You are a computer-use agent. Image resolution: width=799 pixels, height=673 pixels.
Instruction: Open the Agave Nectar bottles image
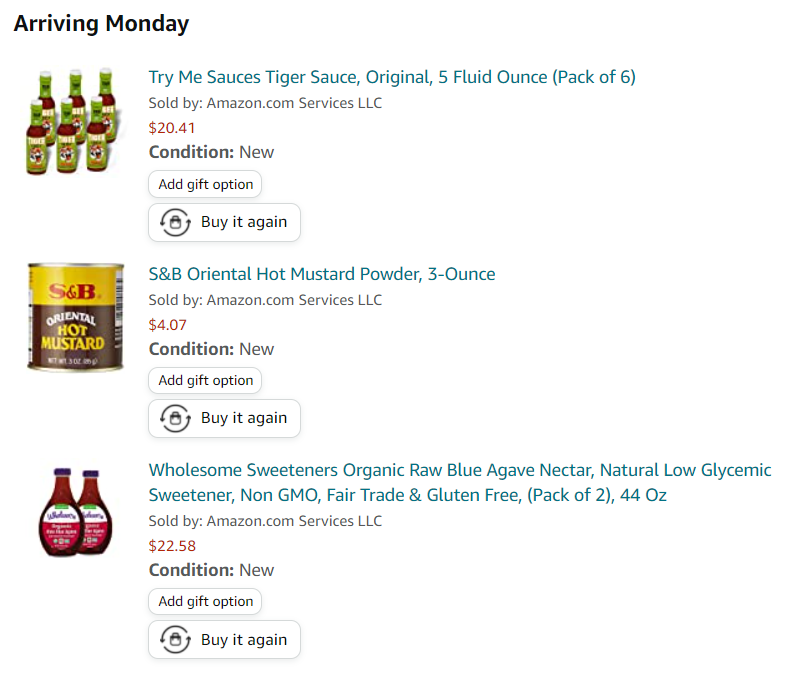(75, 510)
